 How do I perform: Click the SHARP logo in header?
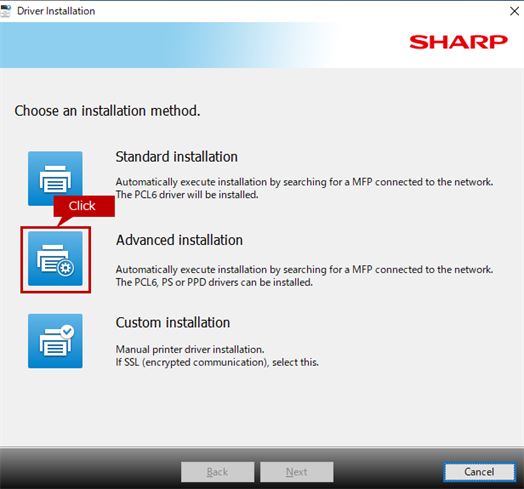458,42
